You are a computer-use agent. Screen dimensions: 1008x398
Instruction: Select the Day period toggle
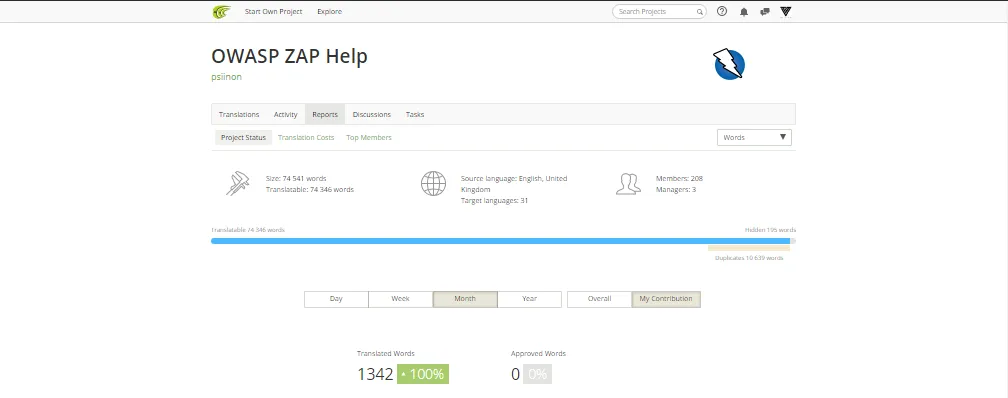(x=336, y=299)
